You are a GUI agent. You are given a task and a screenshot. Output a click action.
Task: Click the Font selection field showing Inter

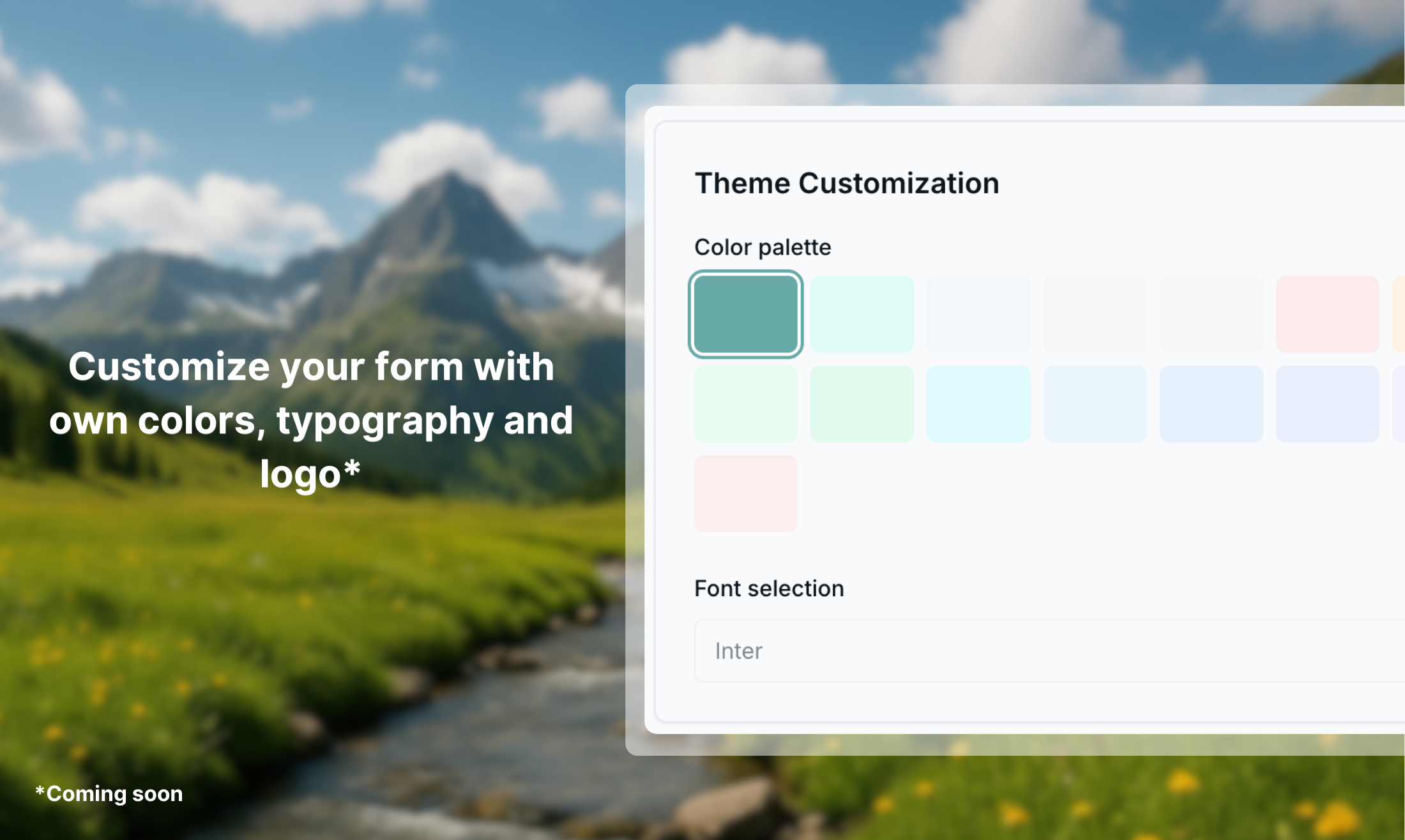point(1047,650)
